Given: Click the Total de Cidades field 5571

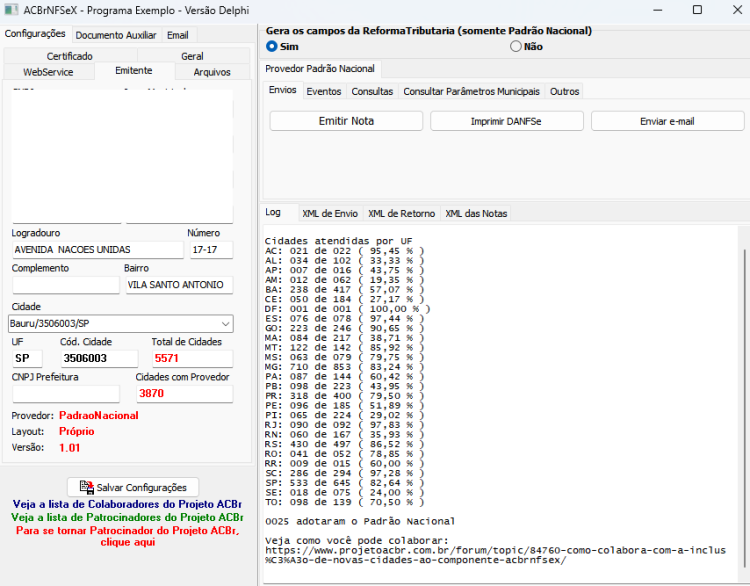Looking at the screenshot, I should click(192, 358).
